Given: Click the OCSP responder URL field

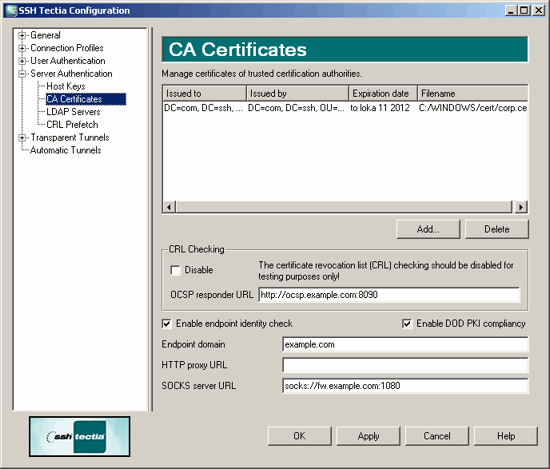Looking at the screenshot, I should [389, 295].
